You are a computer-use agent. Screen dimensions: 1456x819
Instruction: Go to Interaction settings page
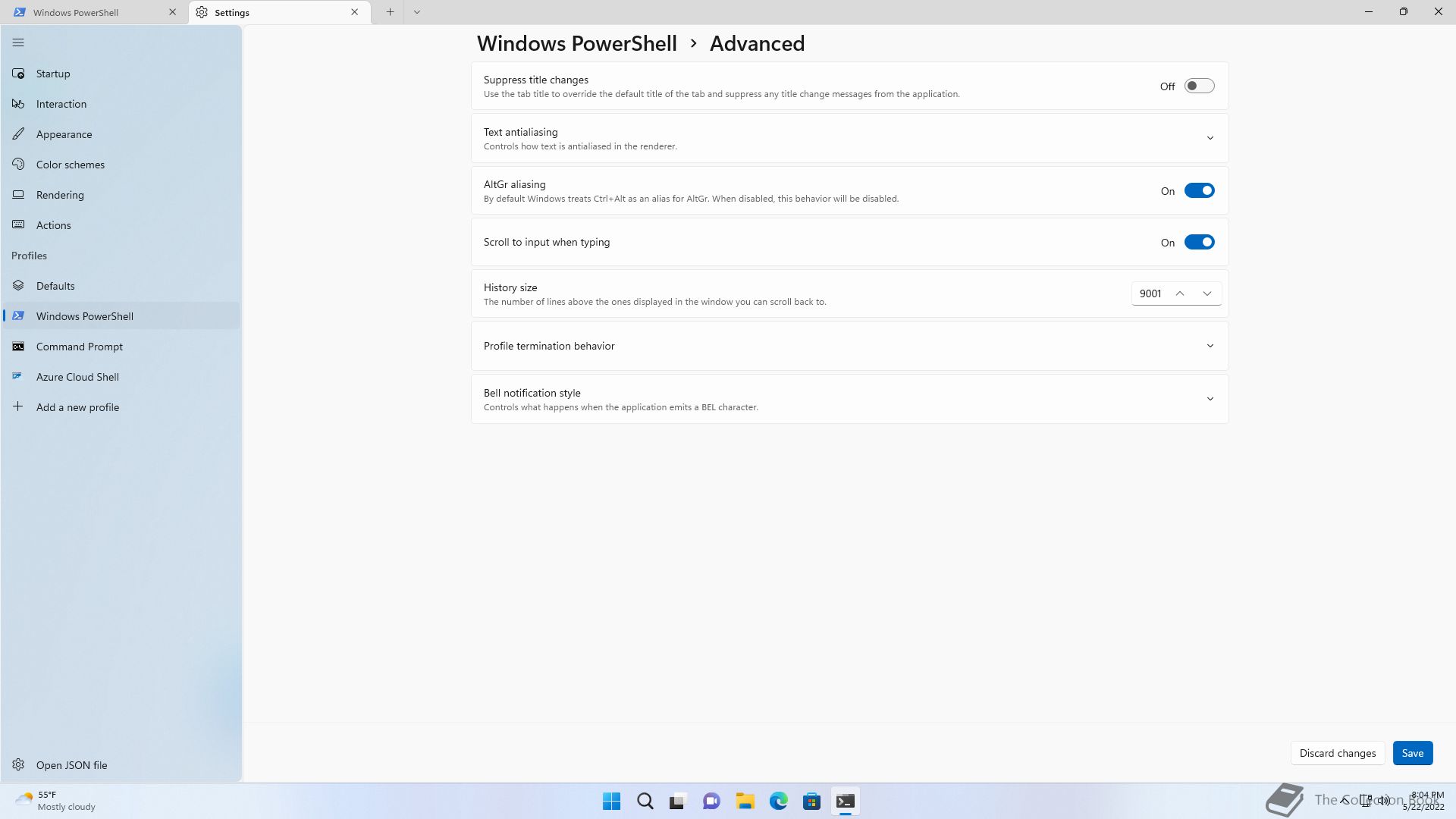[x=121, y=104]
